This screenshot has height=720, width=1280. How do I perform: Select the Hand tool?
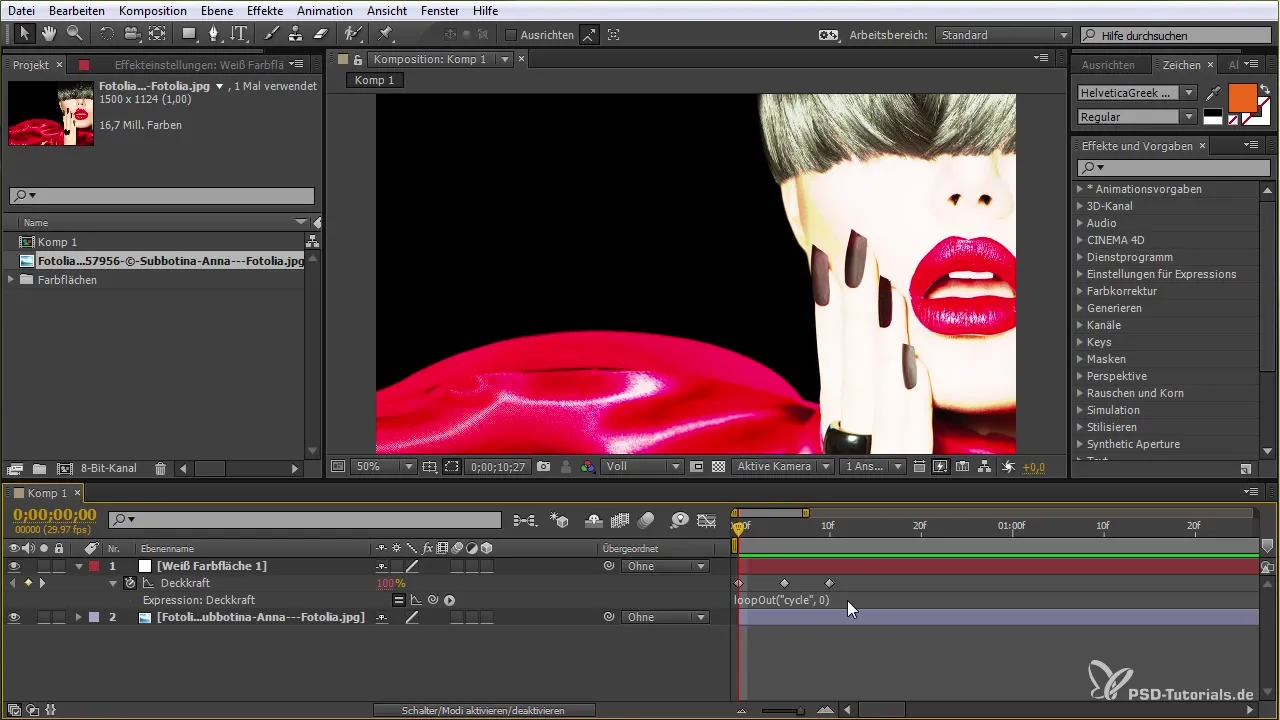coord(50,34)
